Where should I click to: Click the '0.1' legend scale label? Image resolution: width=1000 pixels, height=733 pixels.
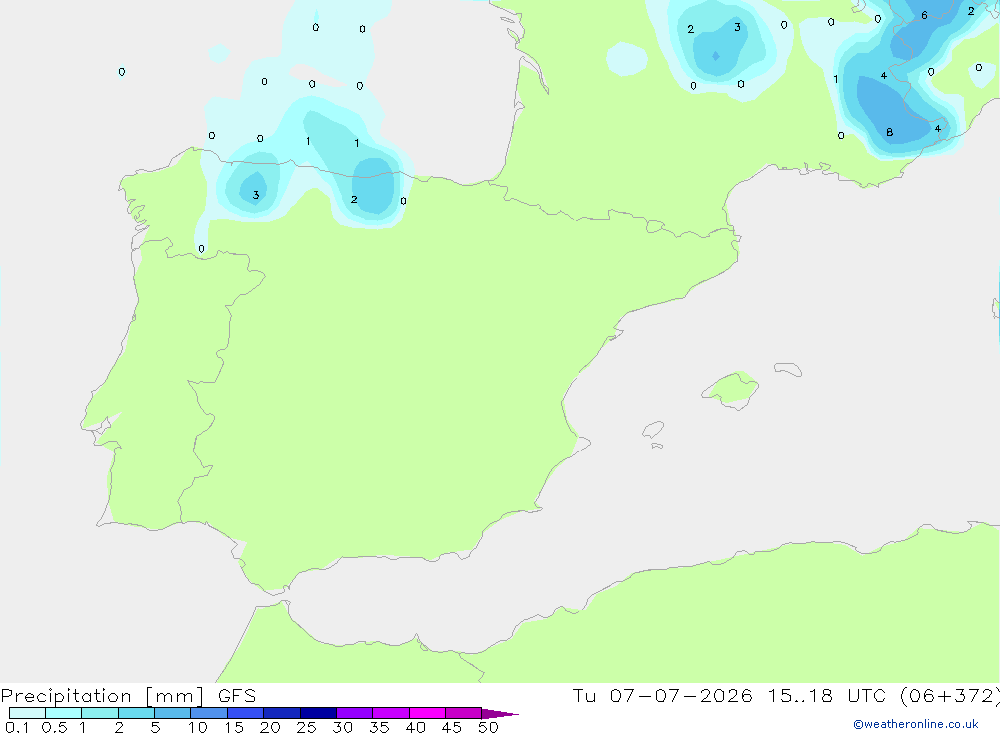coord(17,727)
